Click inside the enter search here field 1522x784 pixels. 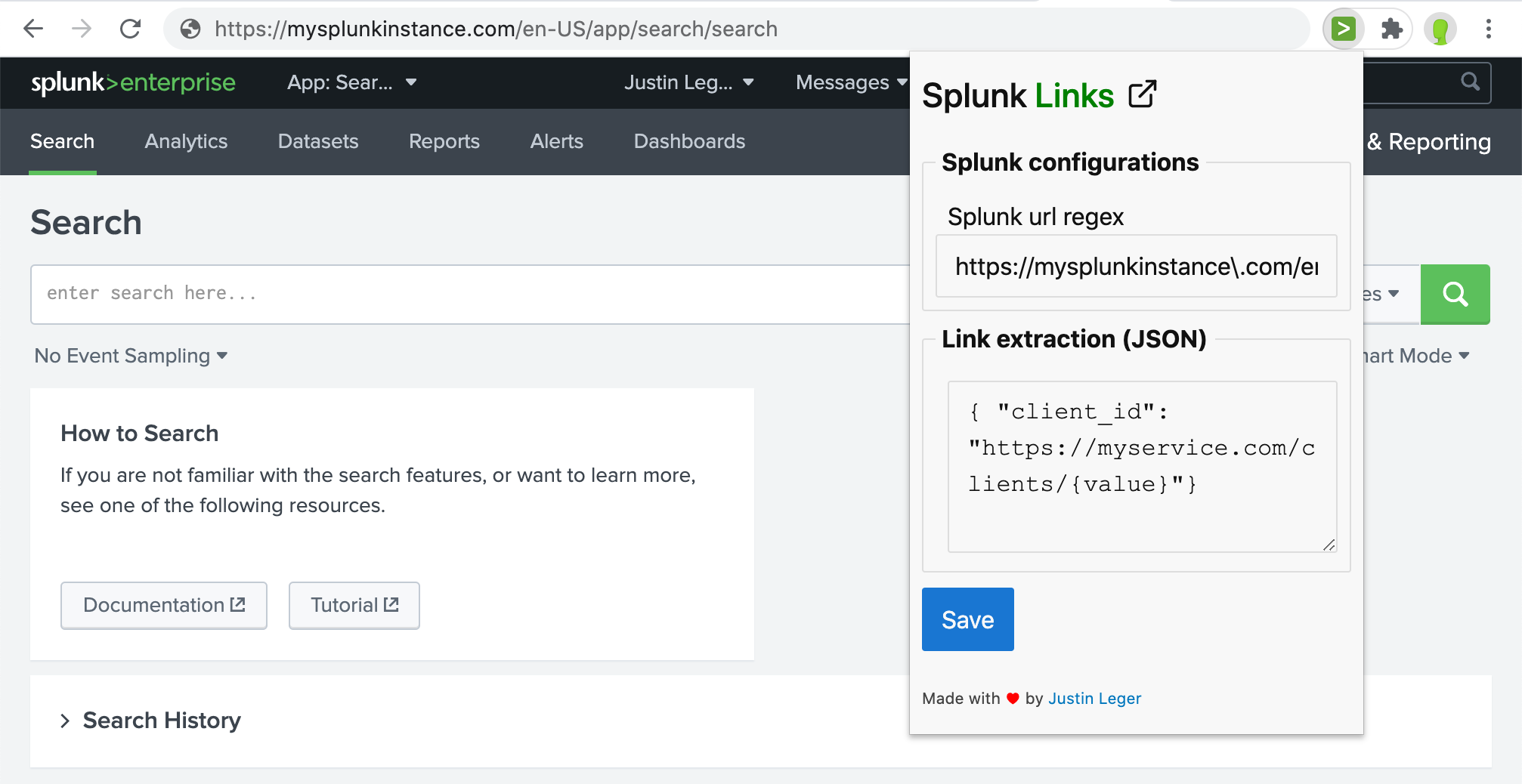[302, 294]
